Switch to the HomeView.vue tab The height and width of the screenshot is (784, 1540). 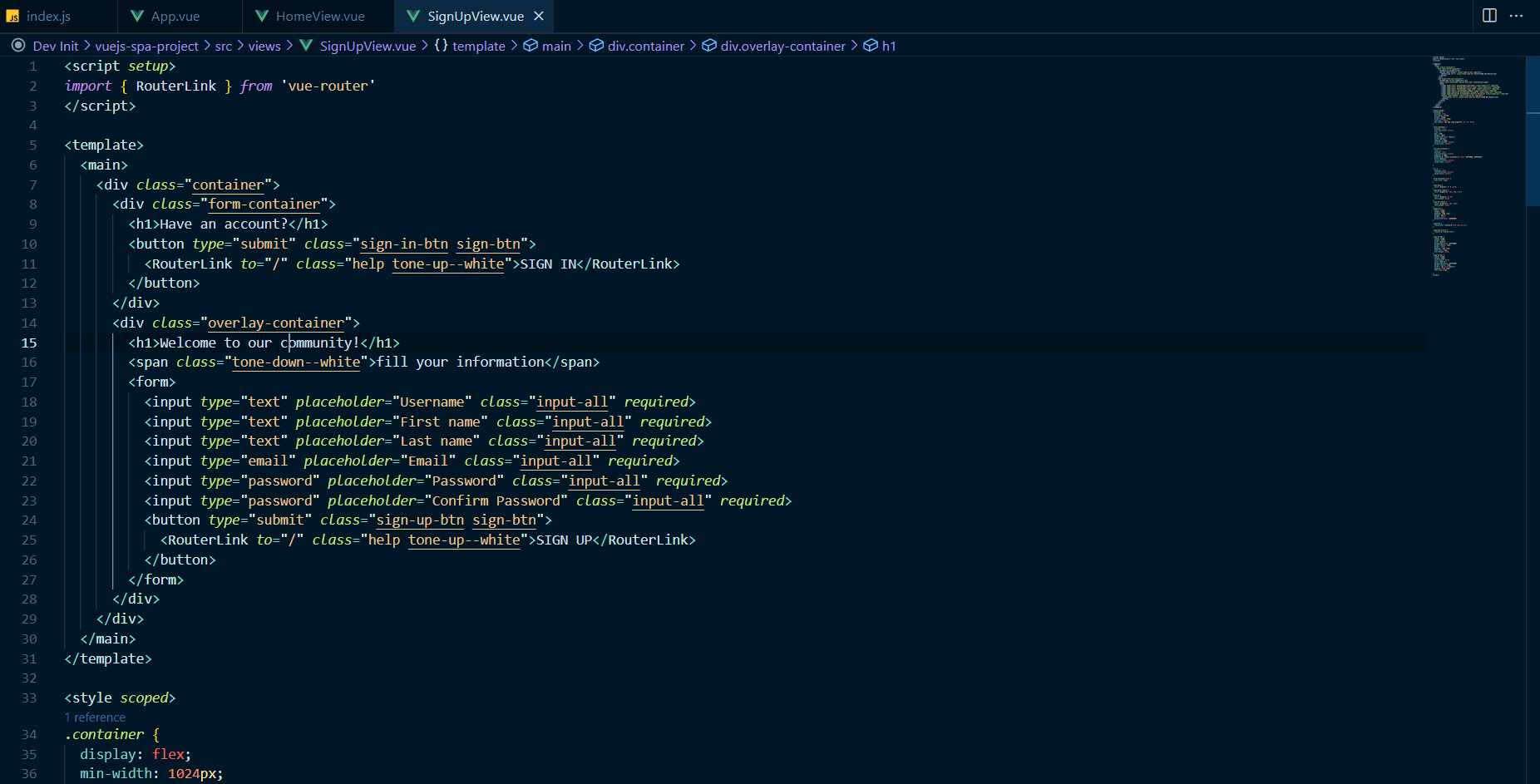tap(319, 15)
